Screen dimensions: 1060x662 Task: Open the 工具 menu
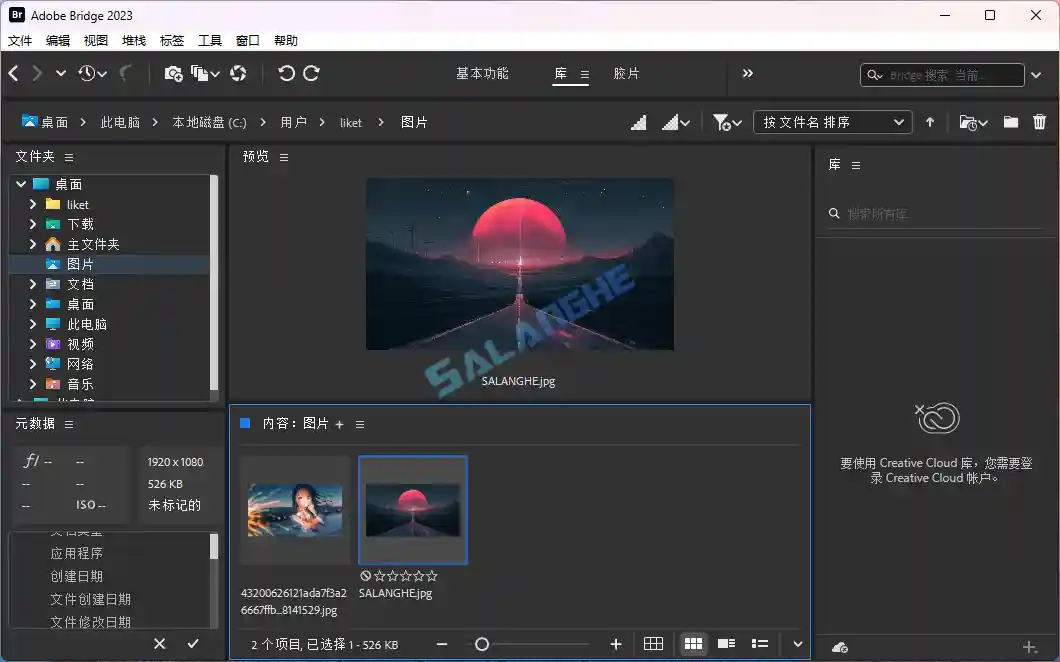(210, 40)
